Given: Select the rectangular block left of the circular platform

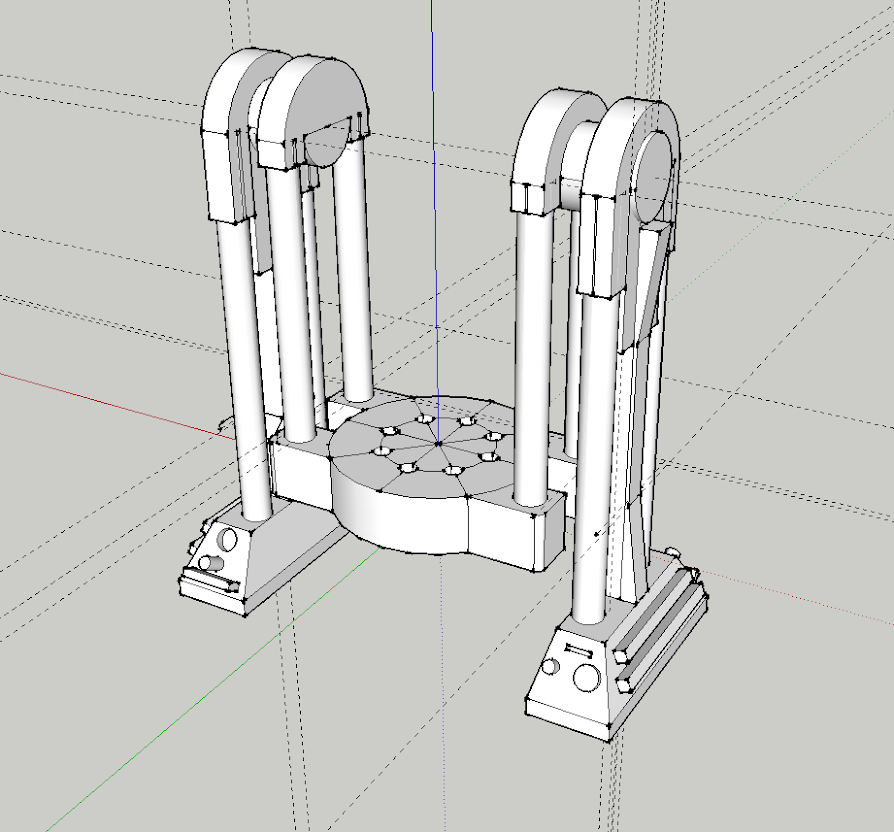Looking at the screenshot, I should coord(300,475).
